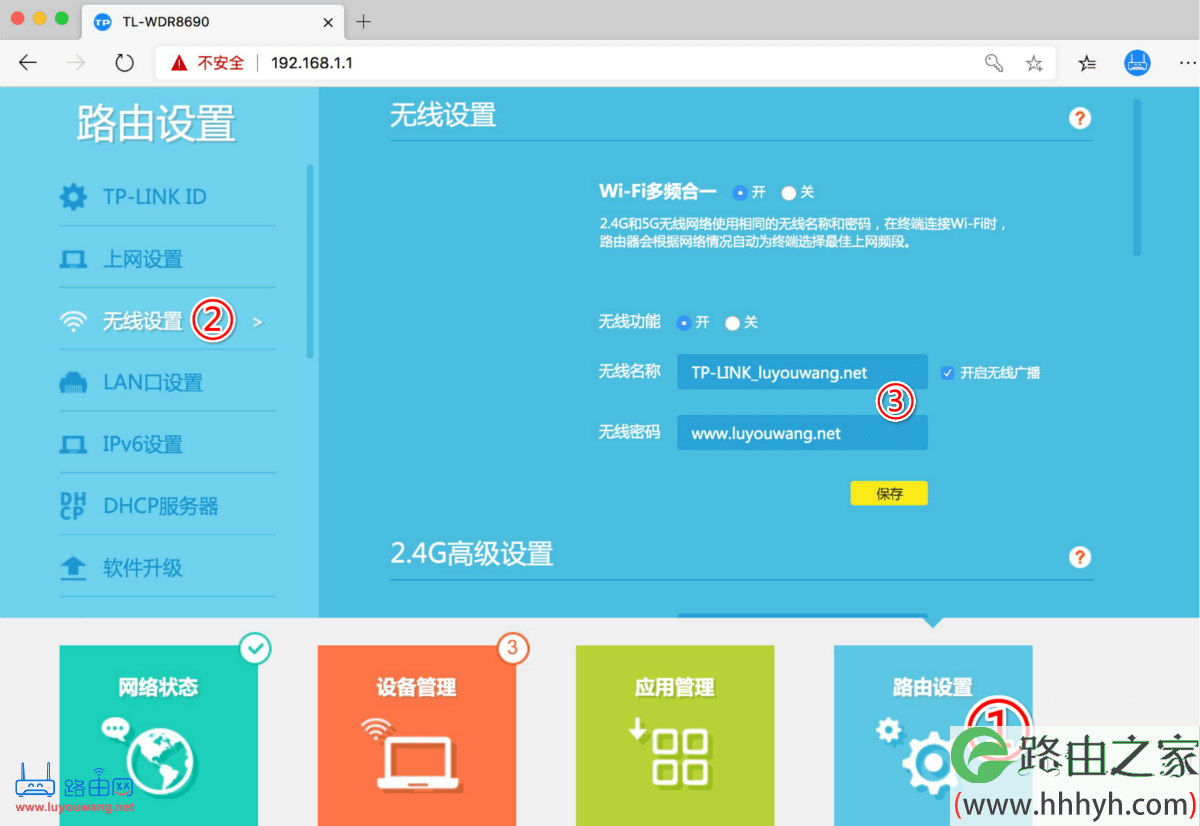Open the favorites list icon
This screenshot has width=1200, height=826.
[1088, 63]
